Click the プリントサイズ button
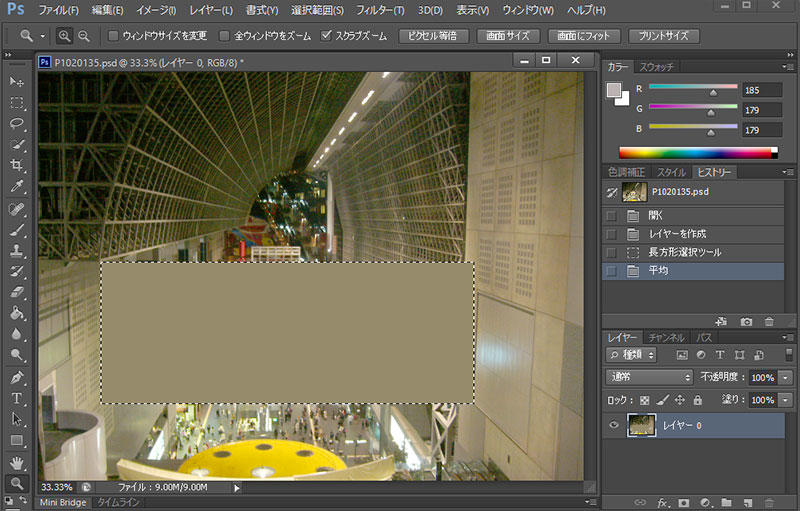 pos(663,36)
